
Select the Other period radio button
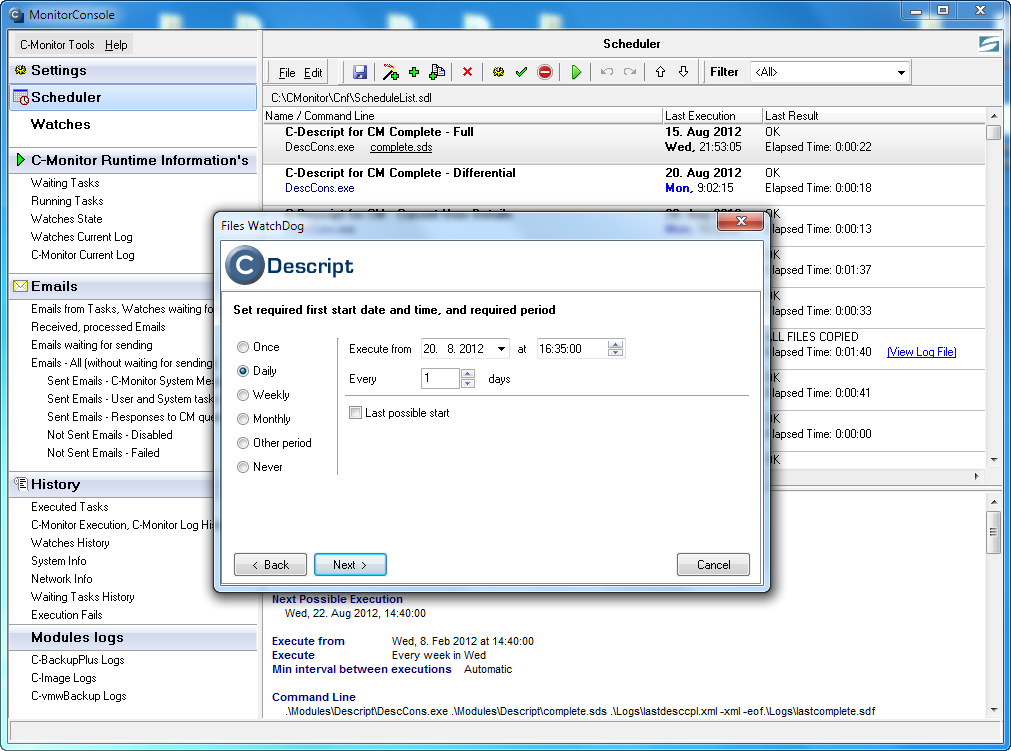point(242,443)
